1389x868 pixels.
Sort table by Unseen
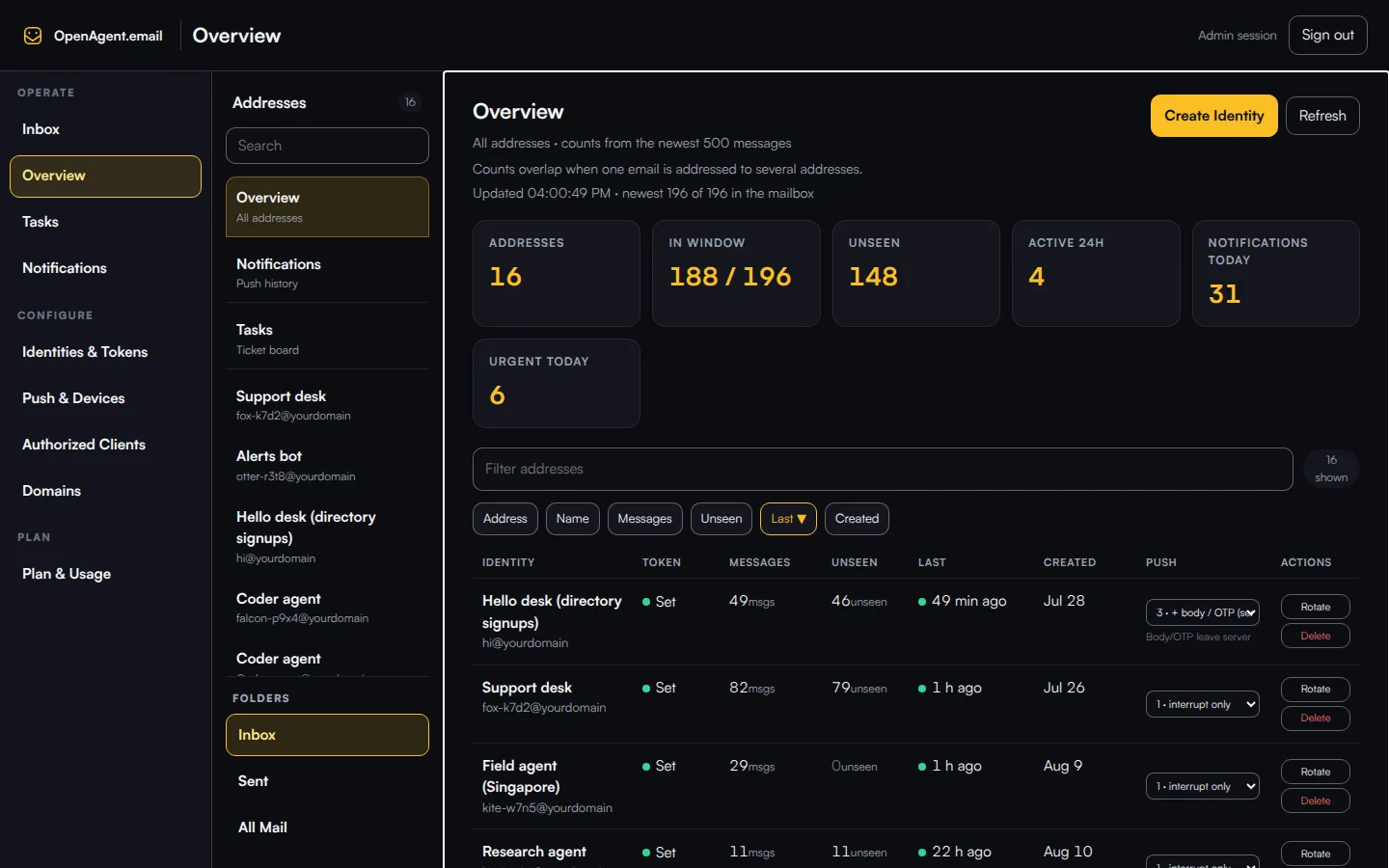tap(722, 519)
